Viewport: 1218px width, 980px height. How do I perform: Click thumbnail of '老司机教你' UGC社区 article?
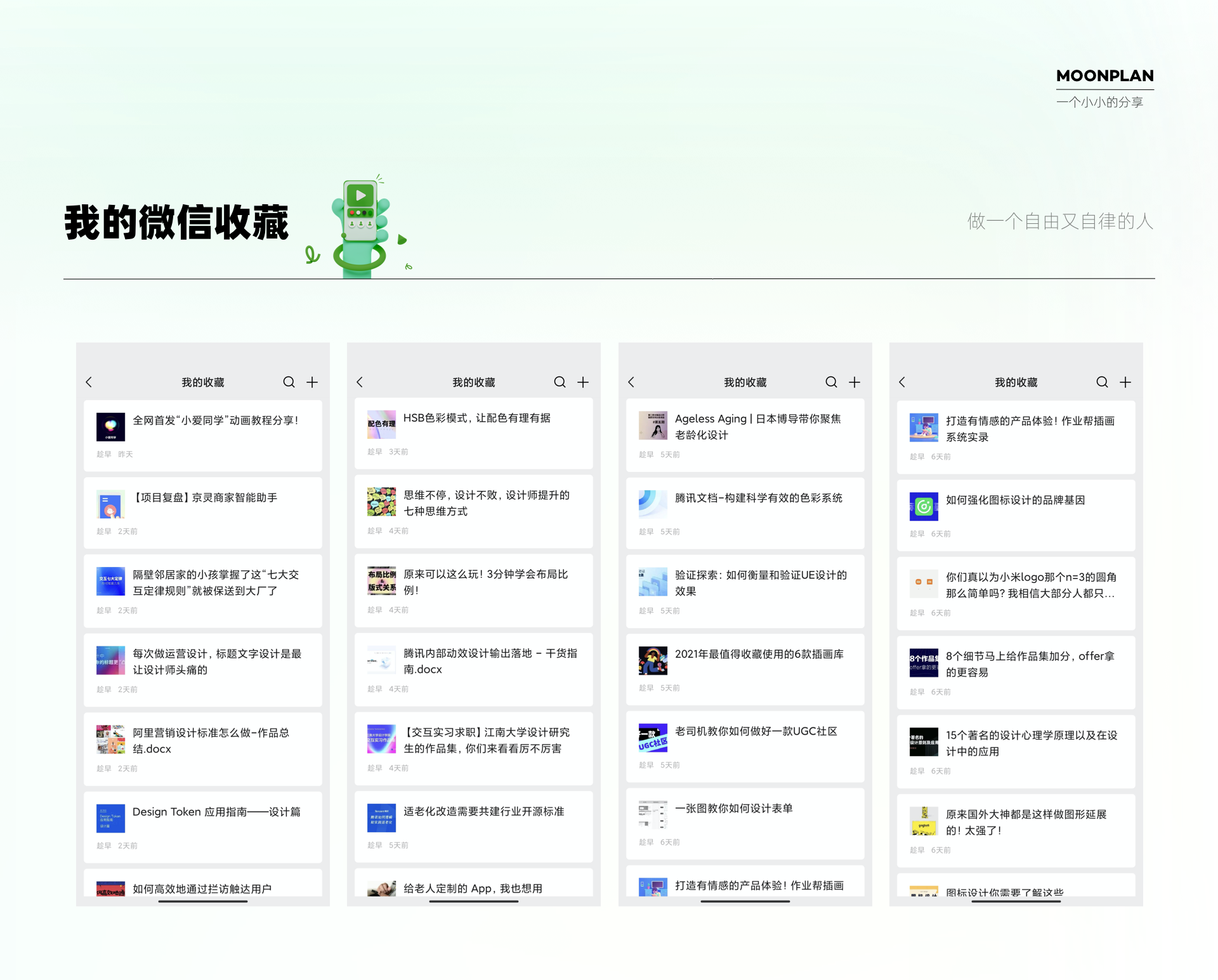click(653, 738)
